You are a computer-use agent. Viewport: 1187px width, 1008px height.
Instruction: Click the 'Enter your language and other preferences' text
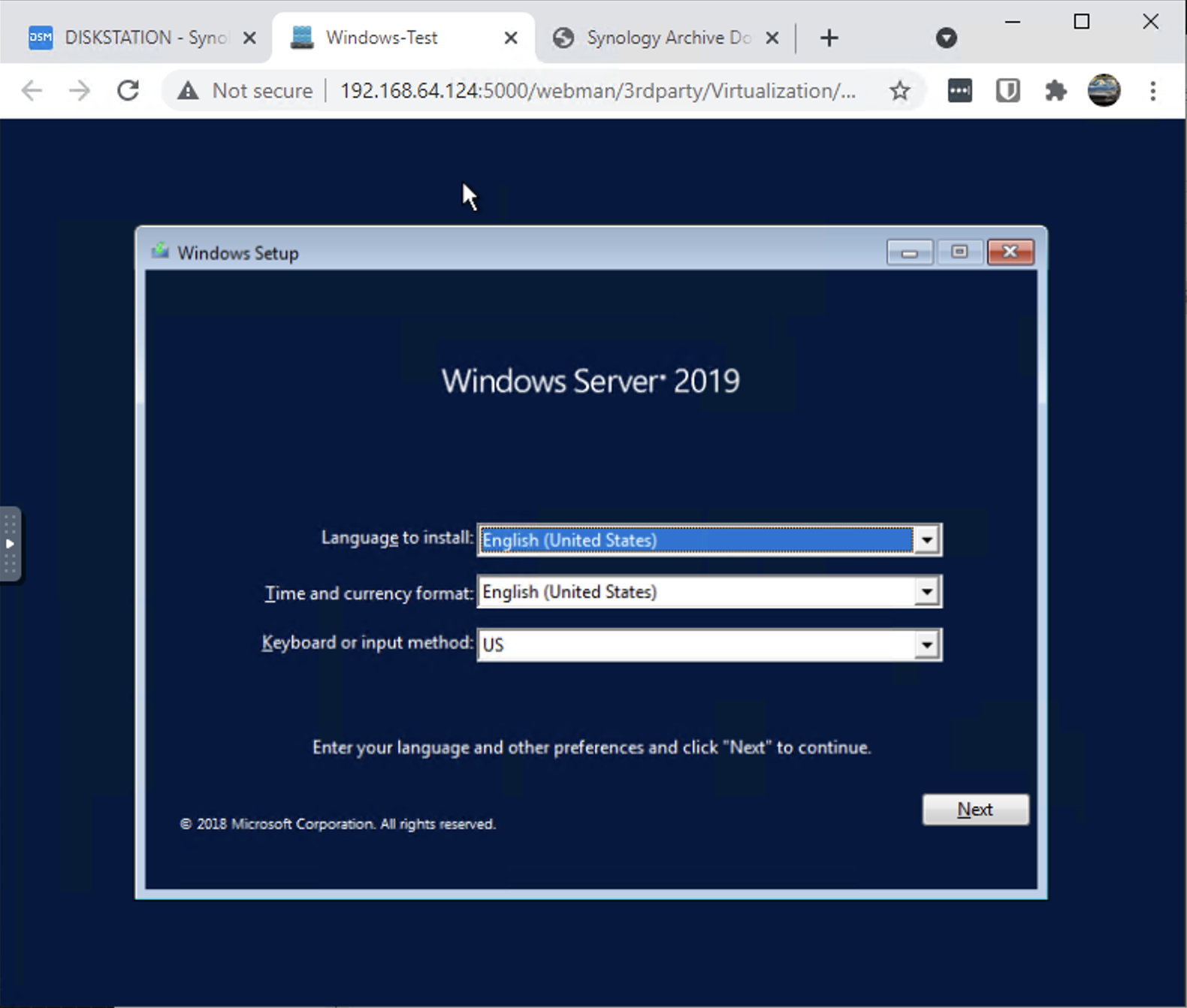point(592,747)
